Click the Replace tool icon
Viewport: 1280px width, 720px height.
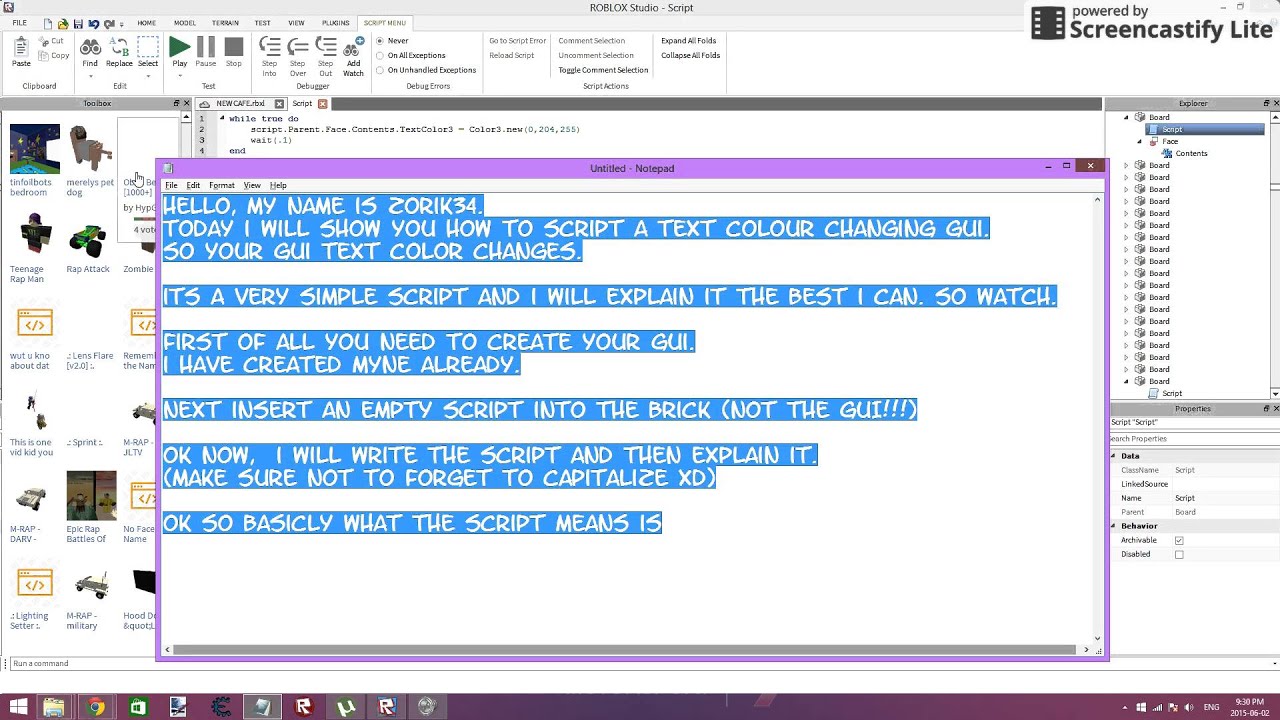tap(119, 47)
